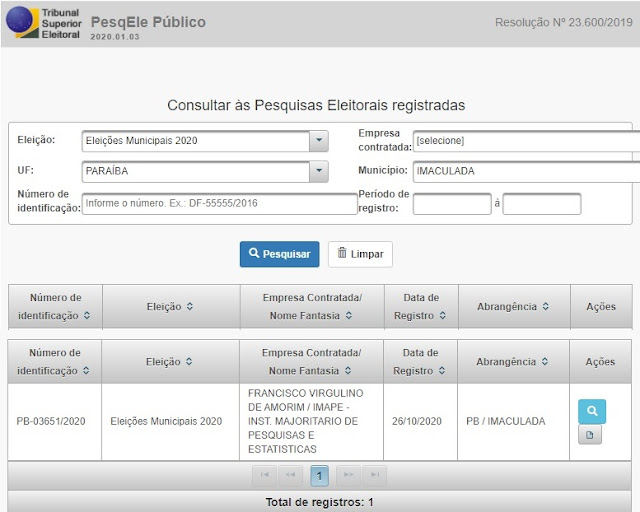Image resolution: width=640 pixels, height=512 pixels.
Task: Click the document icon button under Ações
Action: click(x=590, y=435)
